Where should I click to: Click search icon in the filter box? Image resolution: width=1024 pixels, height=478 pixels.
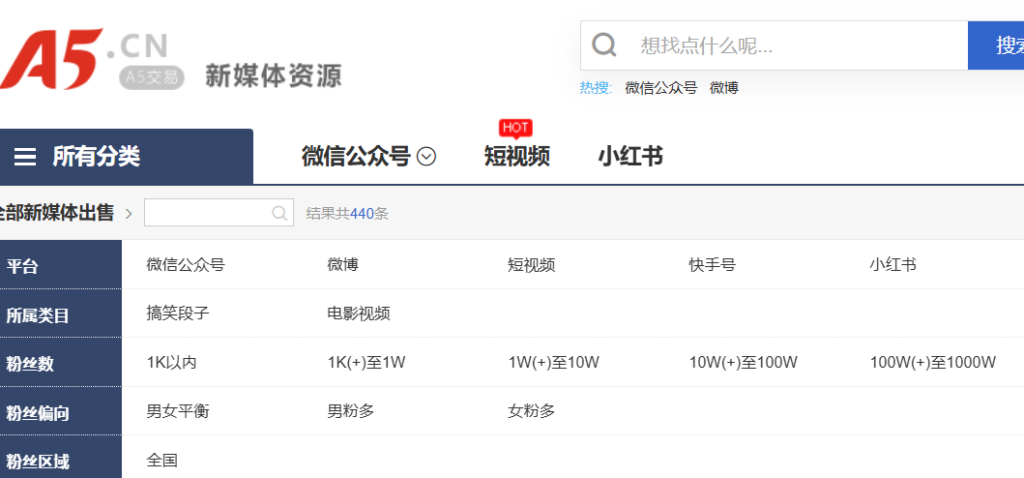click(280, 213)
